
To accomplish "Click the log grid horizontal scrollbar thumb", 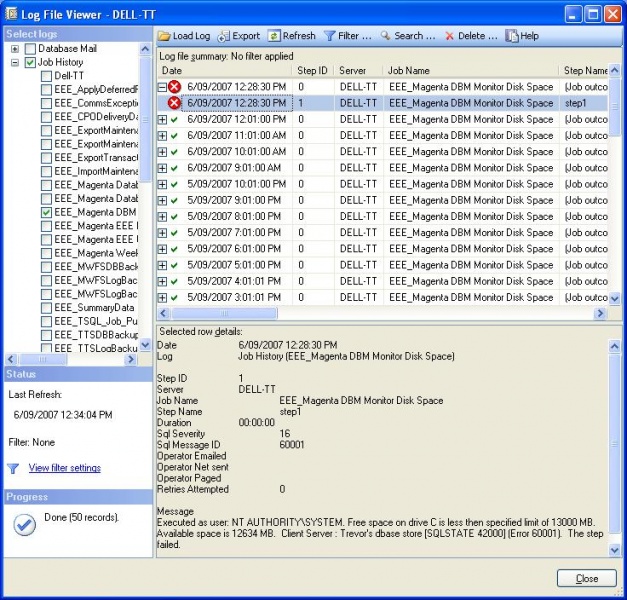I will point(224,314).
